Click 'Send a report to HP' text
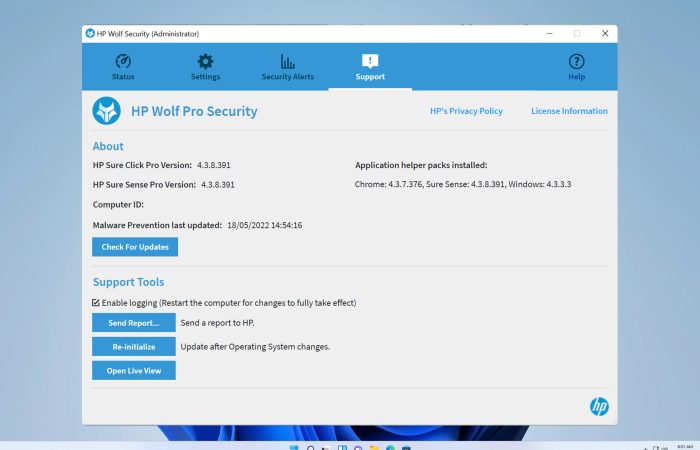The image size is (700, 450). (217, 323)
